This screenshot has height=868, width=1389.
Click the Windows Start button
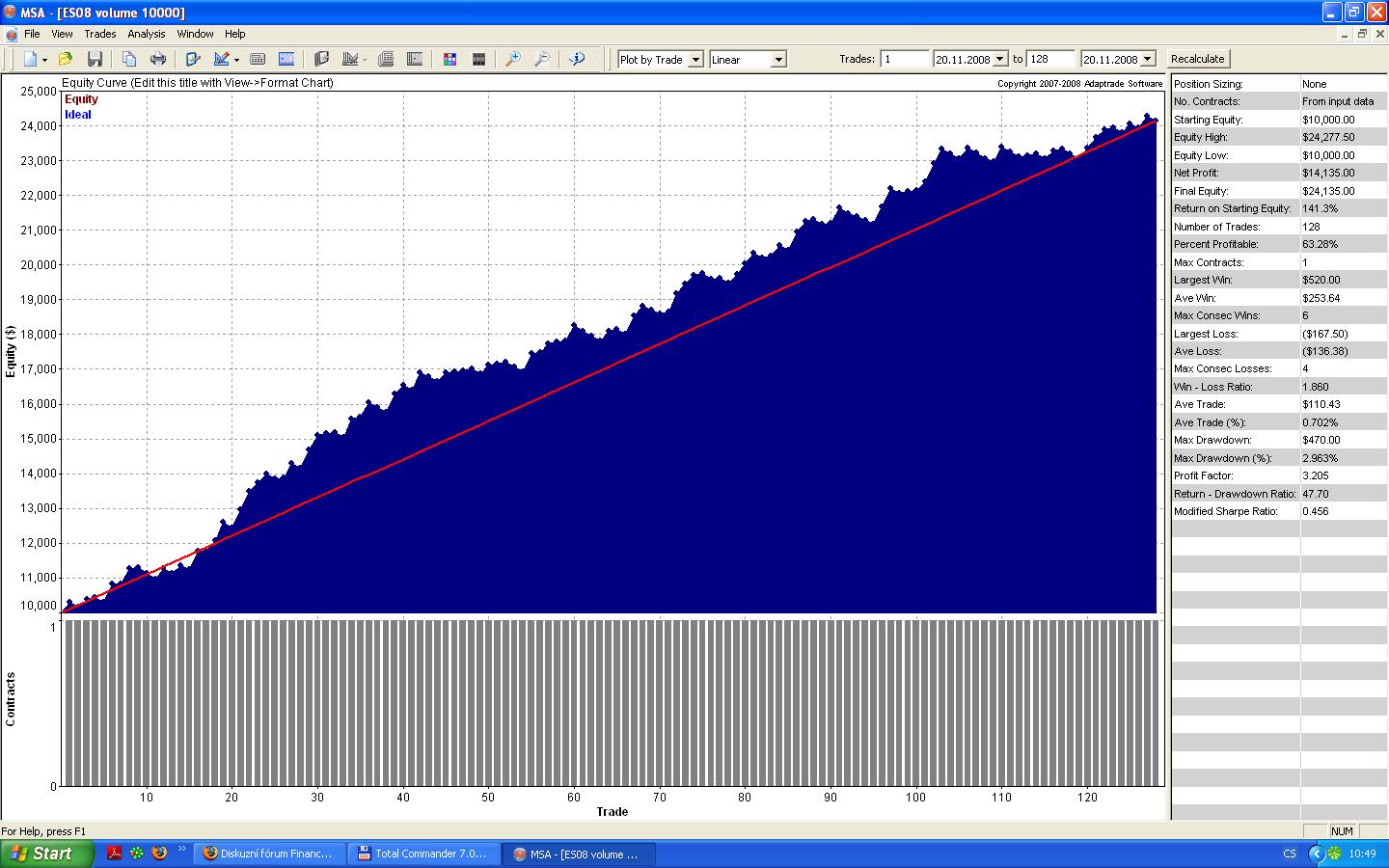click(x=46, y=854)
